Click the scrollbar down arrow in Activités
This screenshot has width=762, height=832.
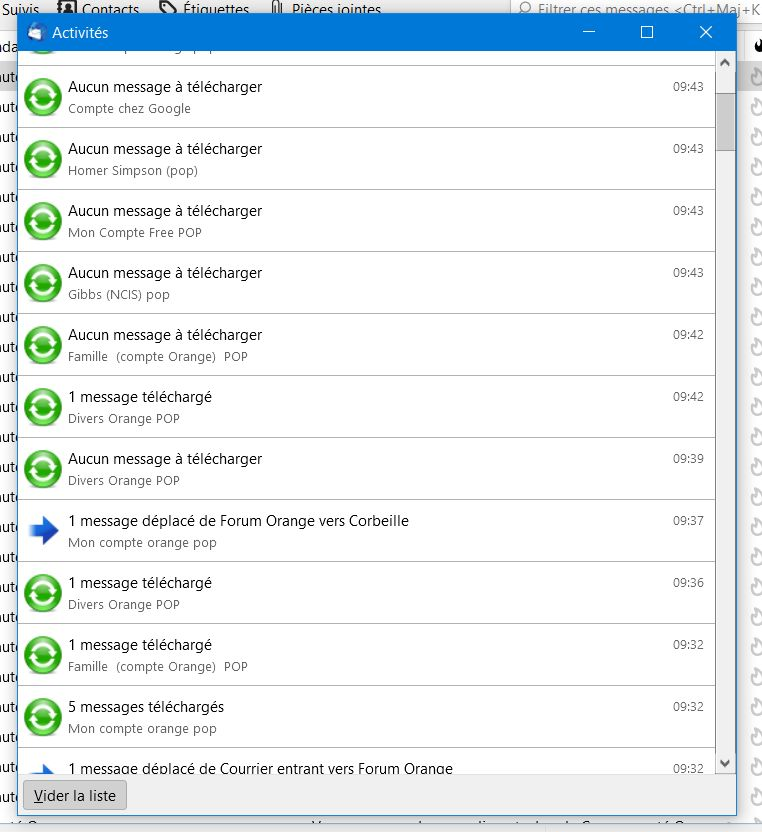coord(726,762)
